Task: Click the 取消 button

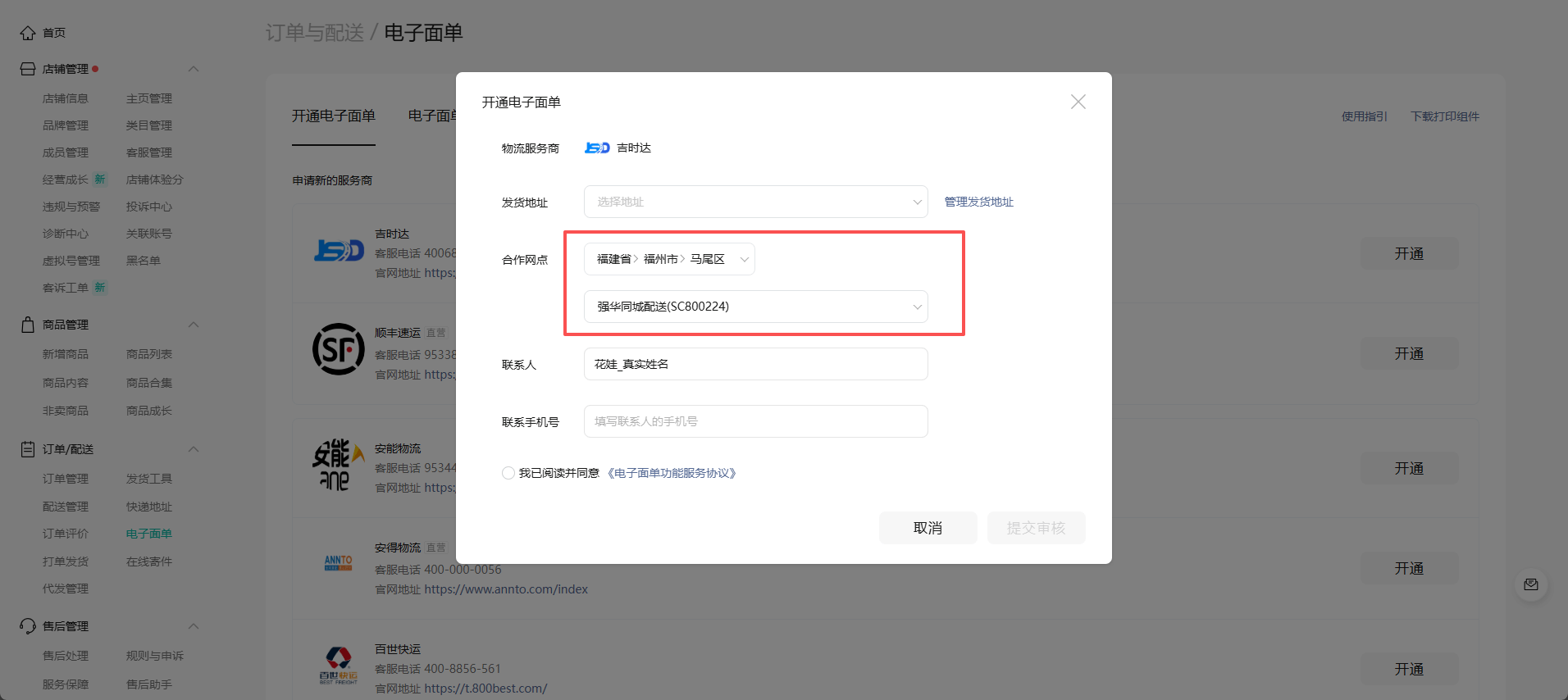Action: tap(928, 528)
